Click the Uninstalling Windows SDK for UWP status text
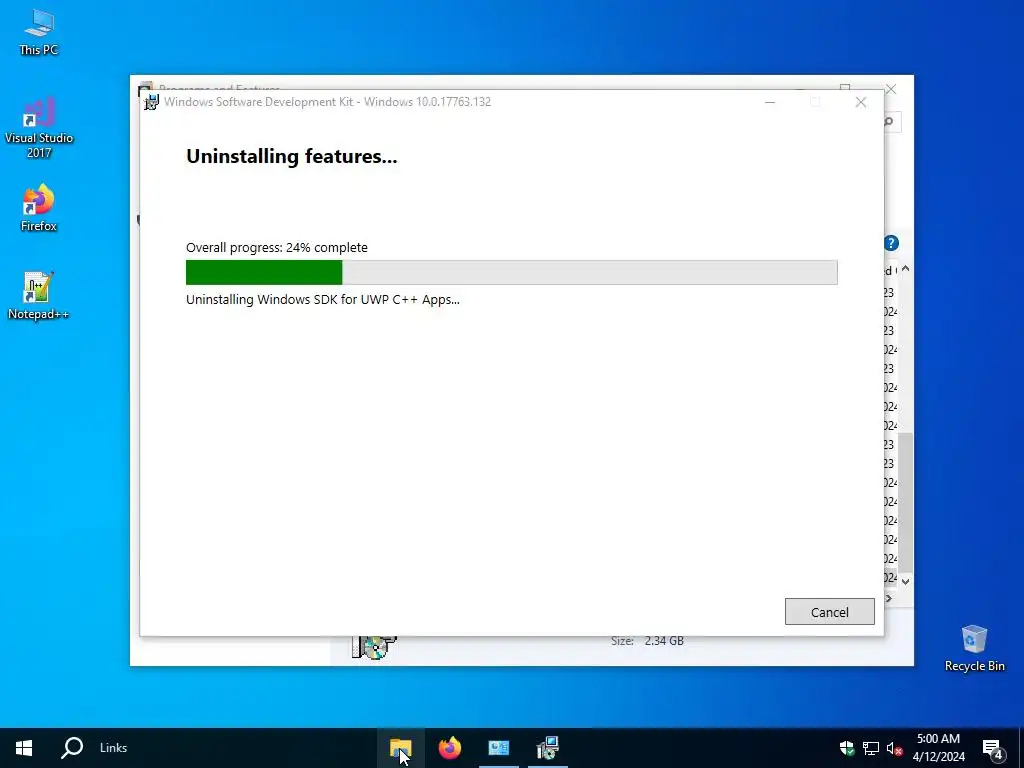 click(x=323, y=300)
